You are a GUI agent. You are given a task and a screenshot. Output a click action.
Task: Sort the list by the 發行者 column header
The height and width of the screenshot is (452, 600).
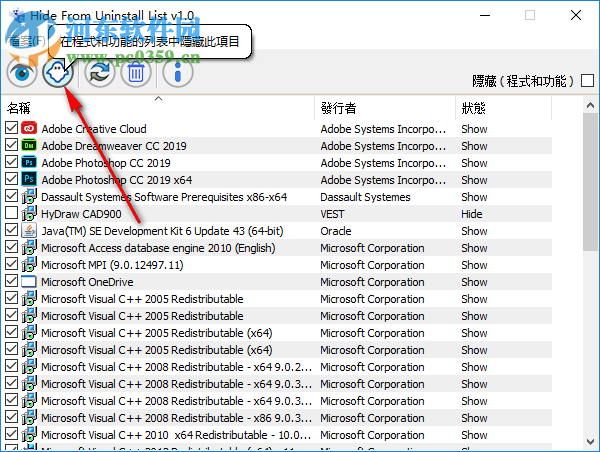(385, 108)
